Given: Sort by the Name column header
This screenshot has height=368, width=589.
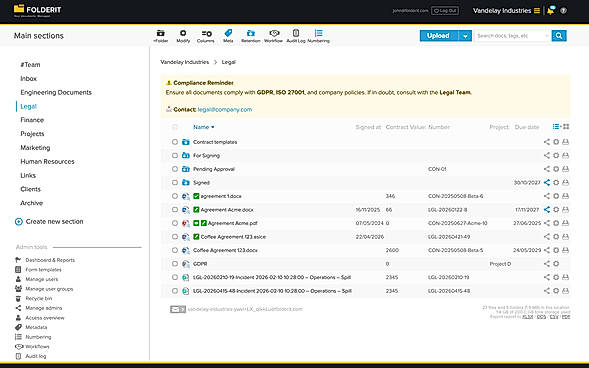Looking at the screenshot, I should tap(204, 127).
